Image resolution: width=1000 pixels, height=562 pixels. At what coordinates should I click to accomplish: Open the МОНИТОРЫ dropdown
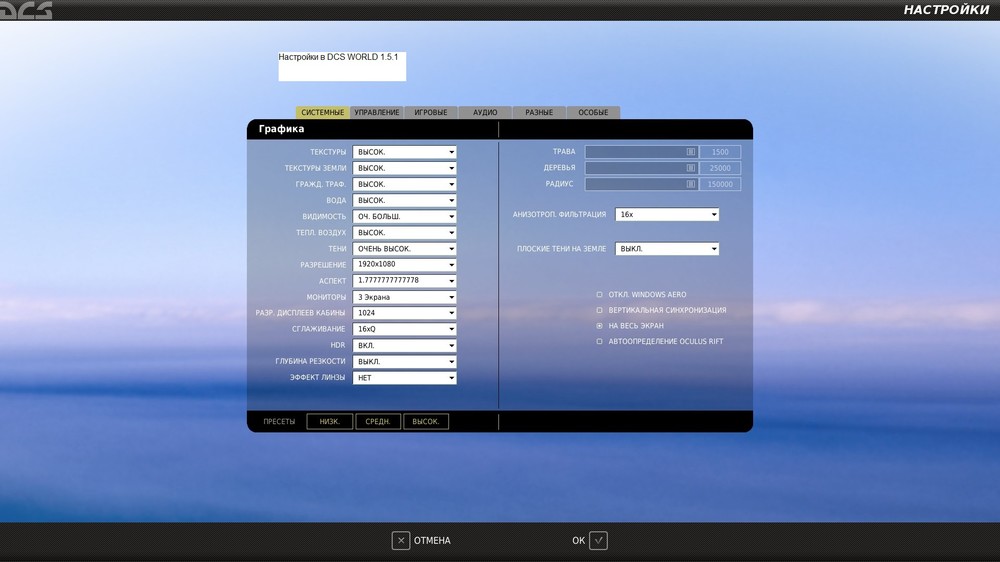[404, 297]
